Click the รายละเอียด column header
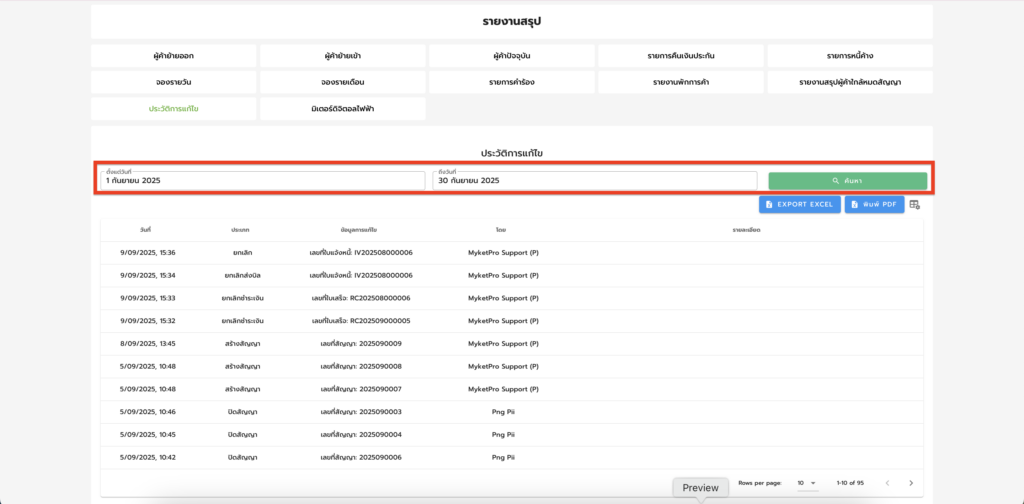The height and width of the screenshot is (504, 1024). 746,230
